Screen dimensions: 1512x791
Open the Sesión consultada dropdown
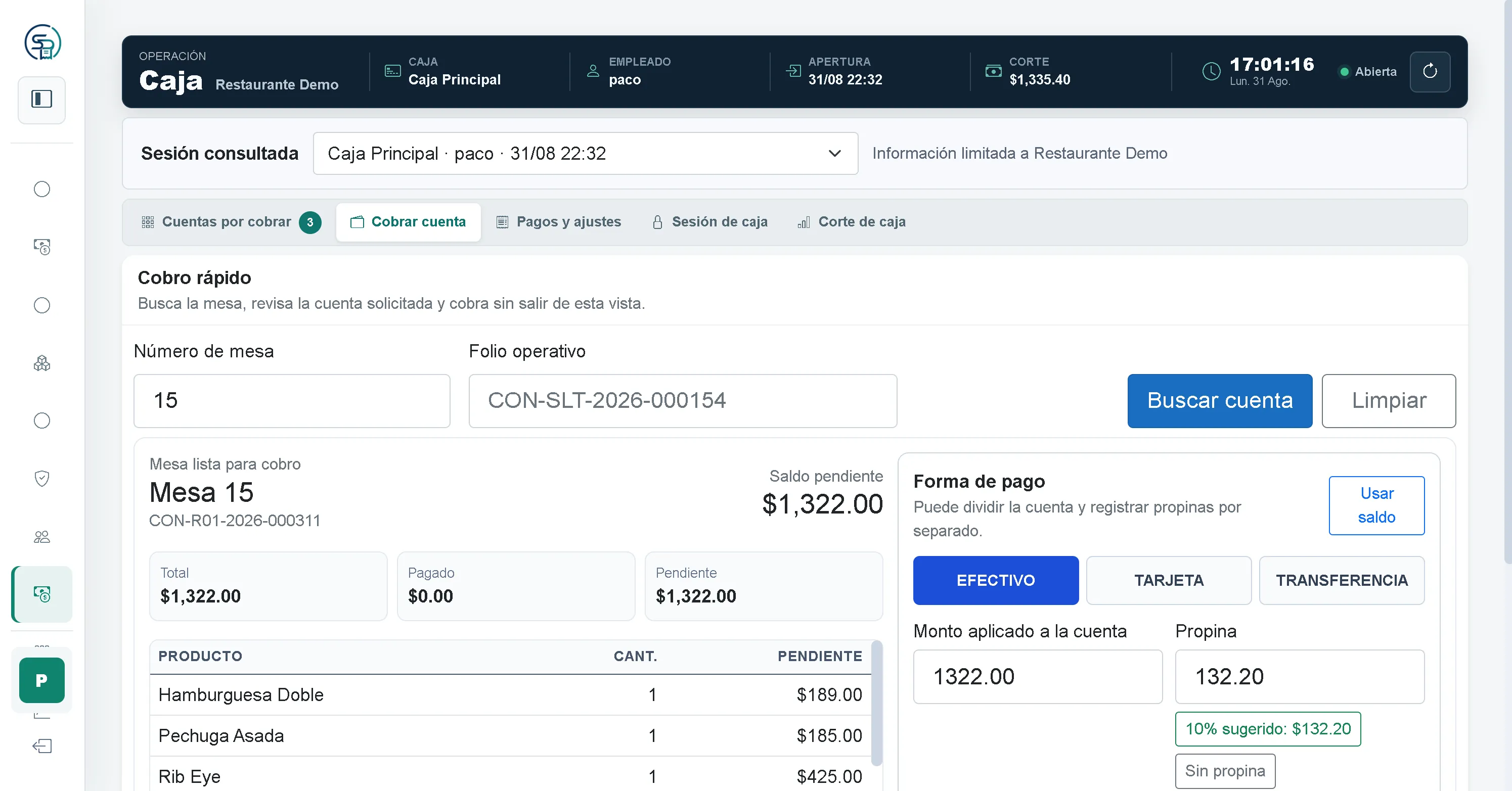point(585,153)
